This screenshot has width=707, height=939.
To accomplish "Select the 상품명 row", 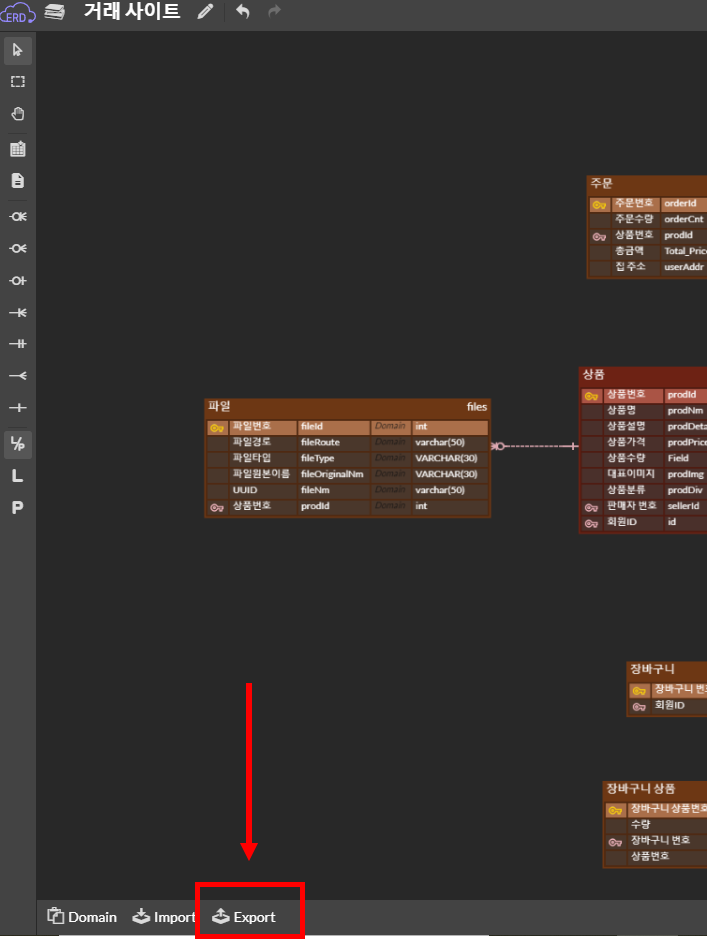I will (645, 411).
